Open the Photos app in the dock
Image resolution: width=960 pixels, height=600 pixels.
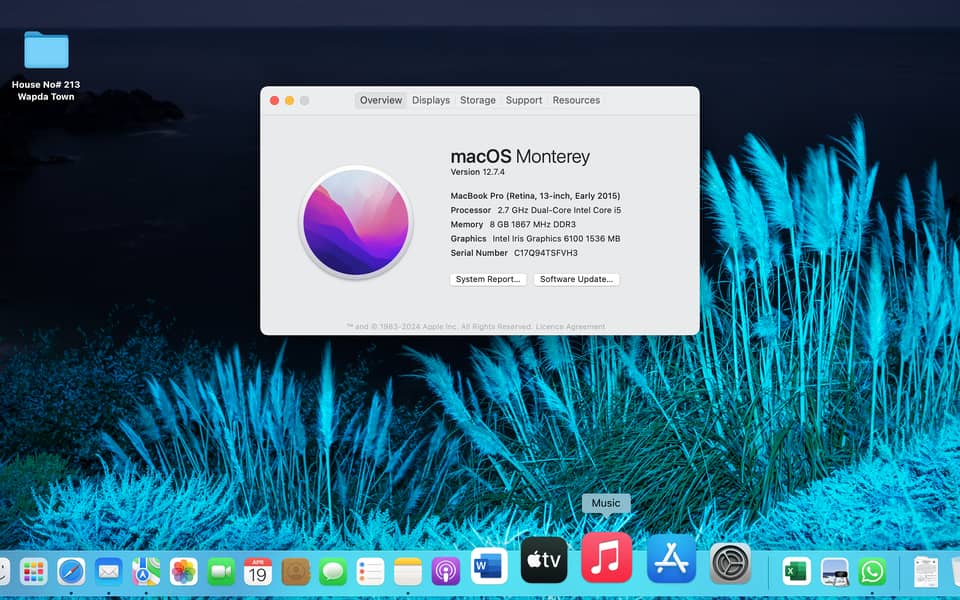point(183,572)
